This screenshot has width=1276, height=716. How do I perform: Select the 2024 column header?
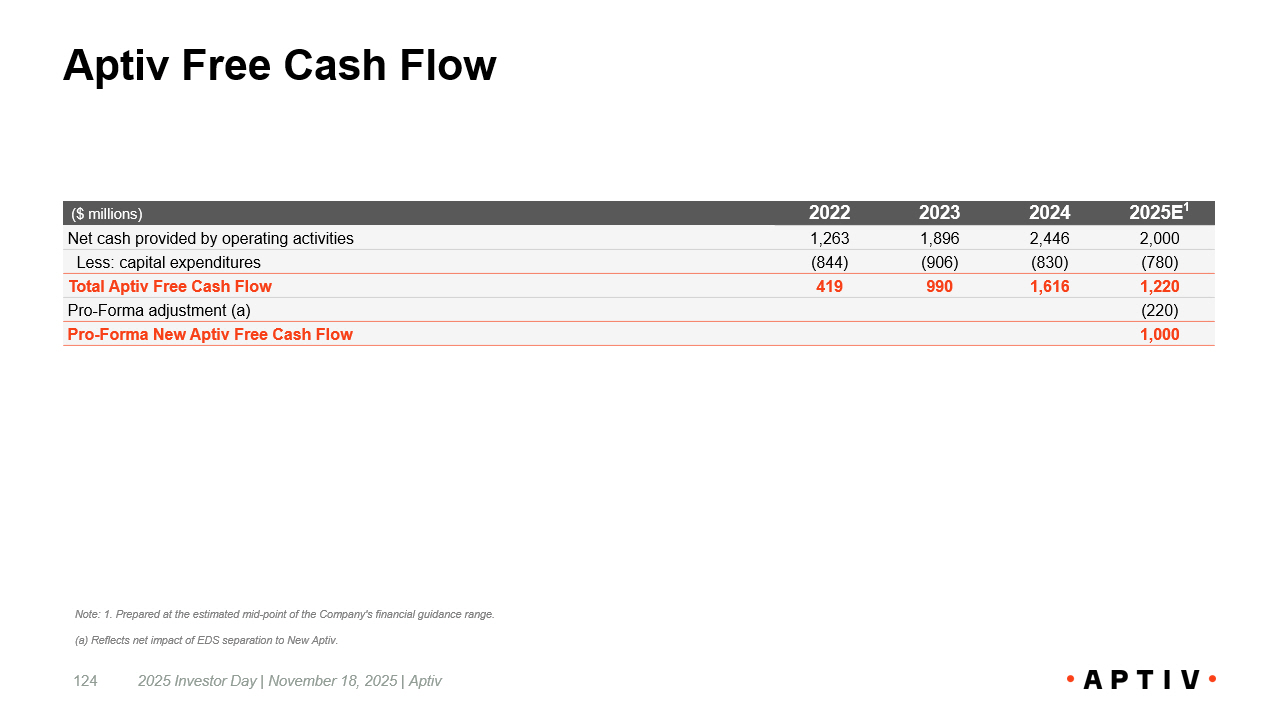click(1049, 213)
